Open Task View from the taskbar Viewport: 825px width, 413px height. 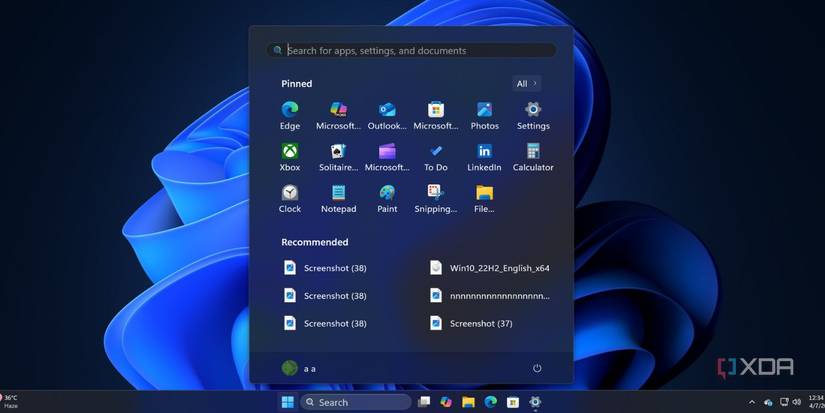click(424, 402)
